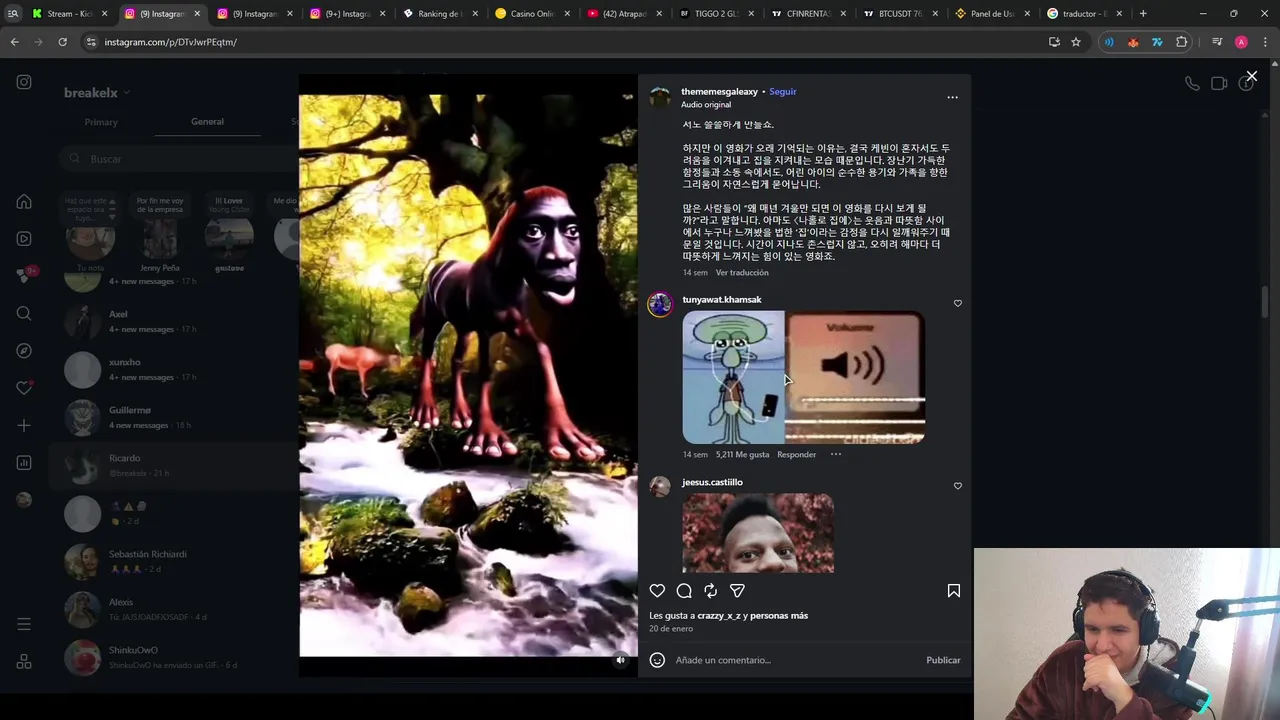Open the comment bubble icon
This screenshot has width=1280, height=720.
coord(684,591)
